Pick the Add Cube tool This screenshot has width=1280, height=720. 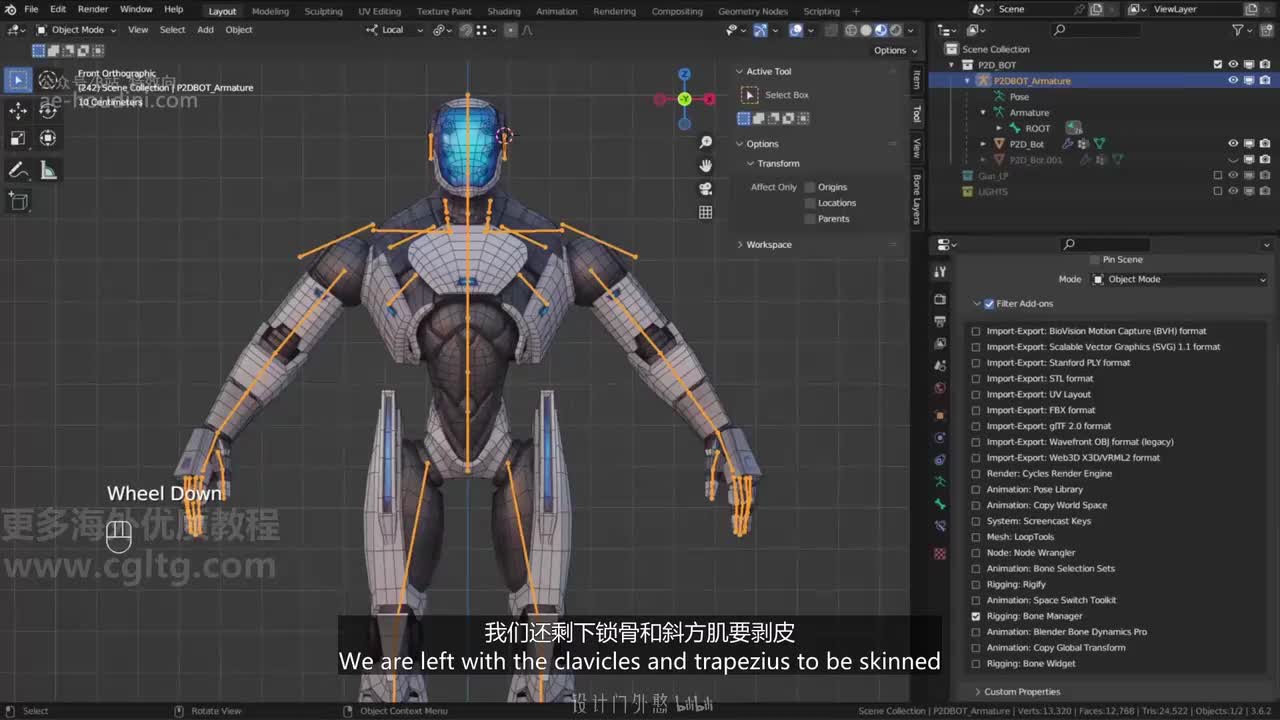click(18, 201)
